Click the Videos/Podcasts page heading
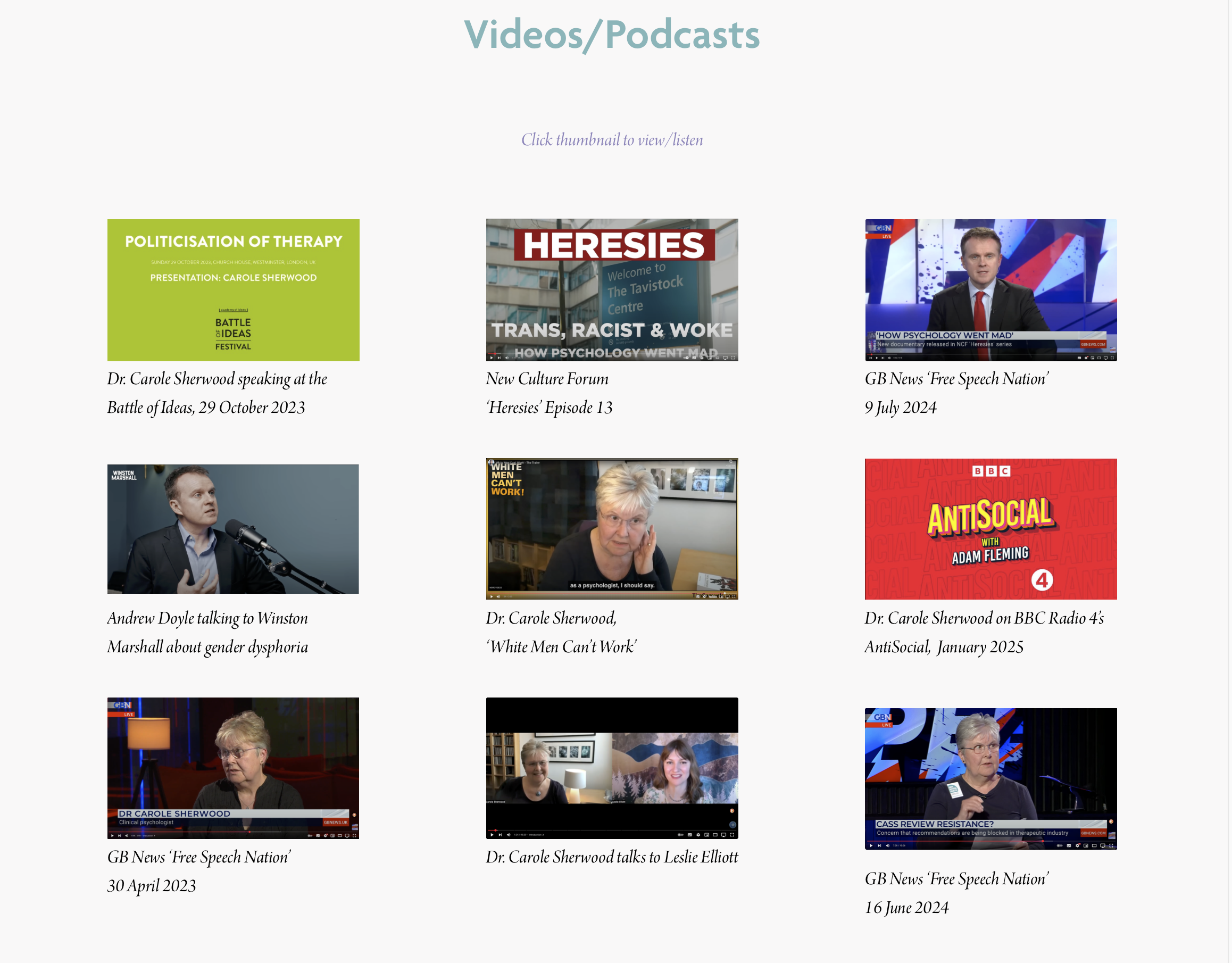Image resolution: width=1232 pixels, height=963 pixels. (612, 35)
